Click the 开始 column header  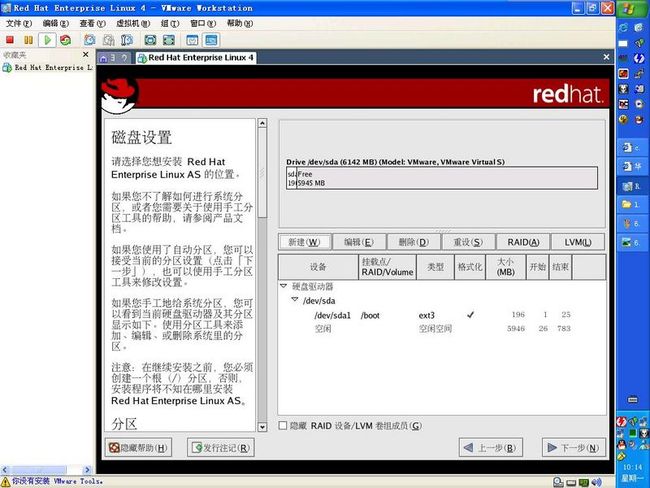coord(538,267)
